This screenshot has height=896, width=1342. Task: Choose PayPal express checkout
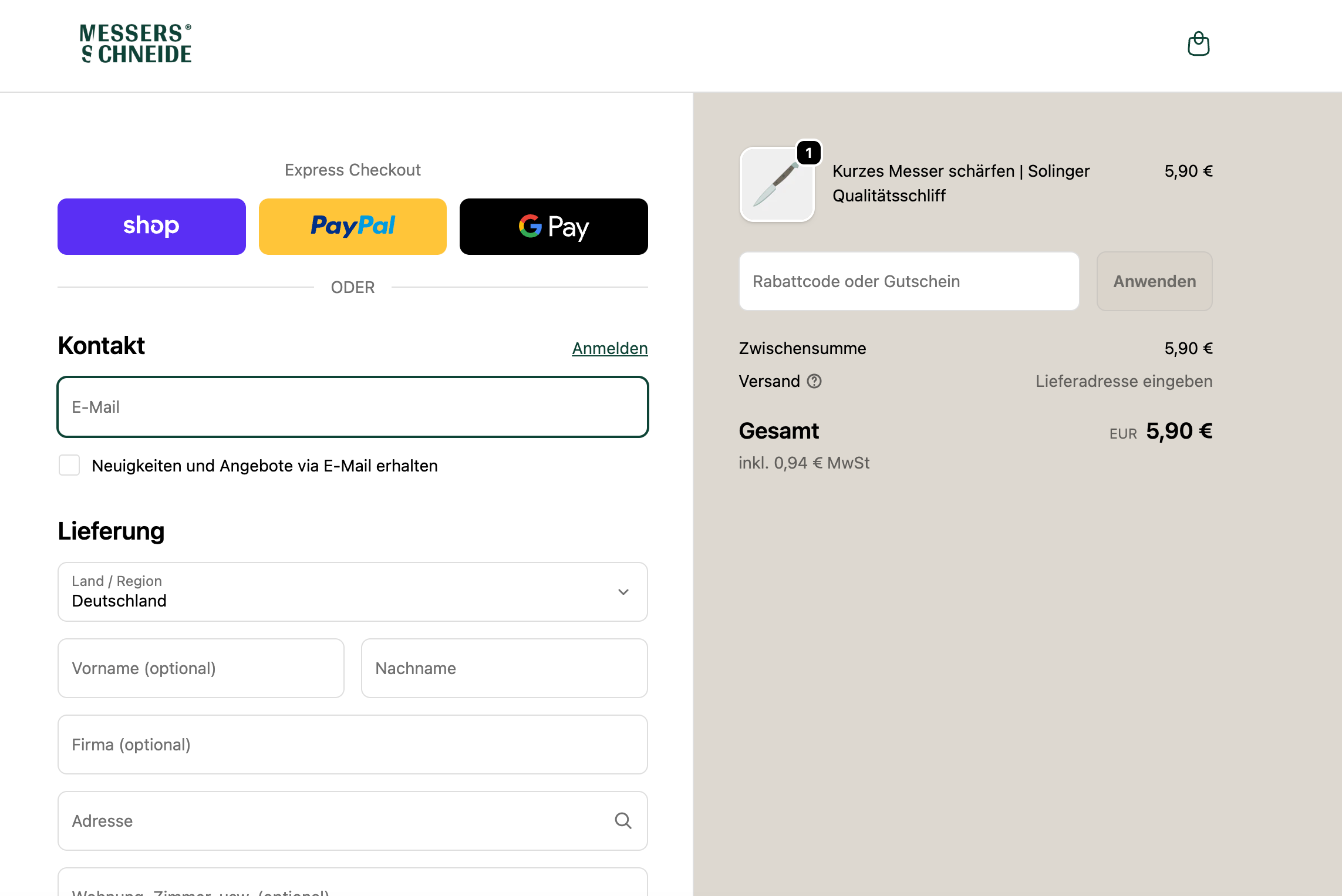pyautogui.click(x=353, y=227)
